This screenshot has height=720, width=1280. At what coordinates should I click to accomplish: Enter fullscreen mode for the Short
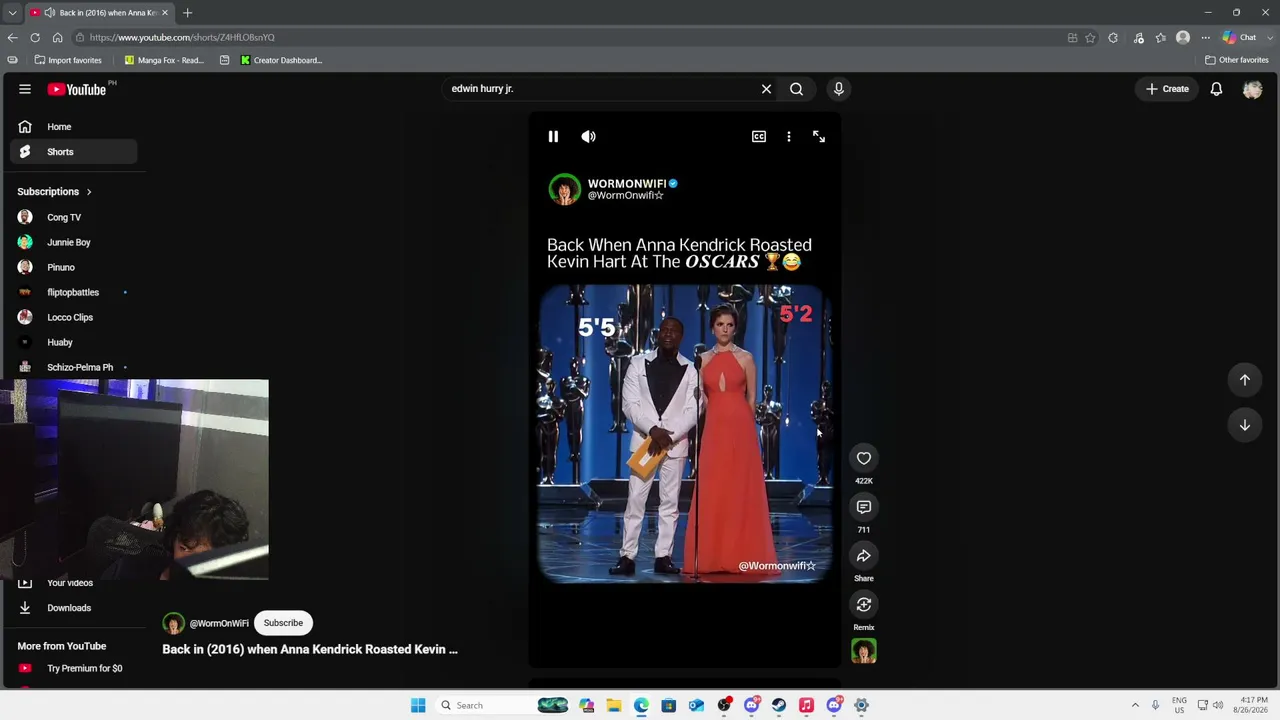[819, 137]
